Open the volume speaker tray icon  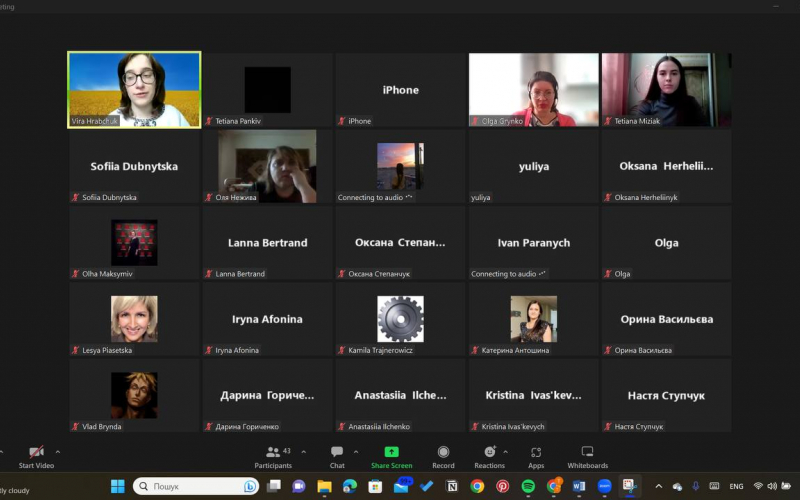tap(772, 486)
